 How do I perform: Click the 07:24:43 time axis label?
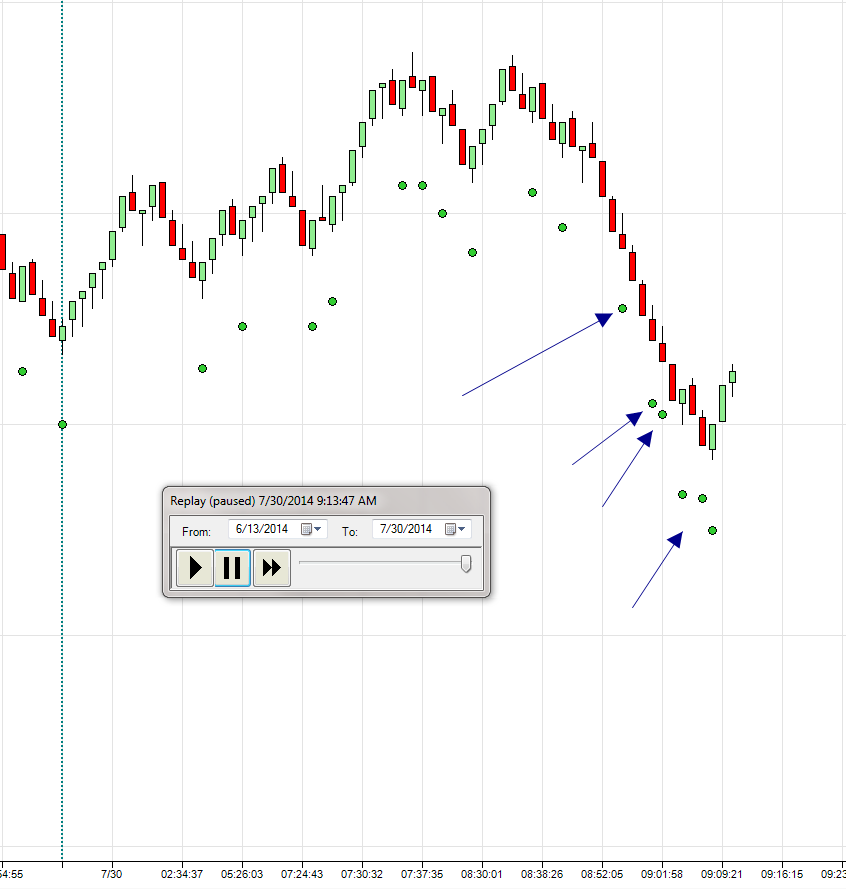click(302, 874)
